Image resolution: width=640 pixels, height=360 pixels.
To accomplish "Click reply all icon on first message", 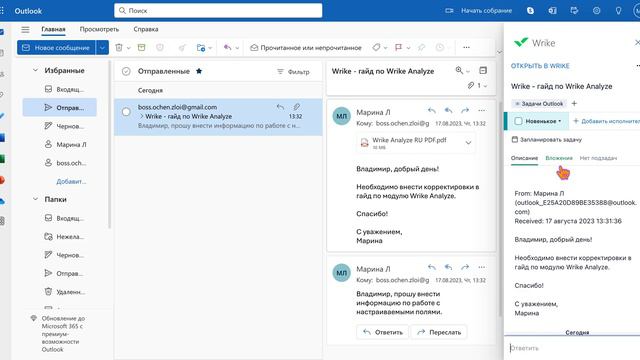I will (x=448, y=111).
